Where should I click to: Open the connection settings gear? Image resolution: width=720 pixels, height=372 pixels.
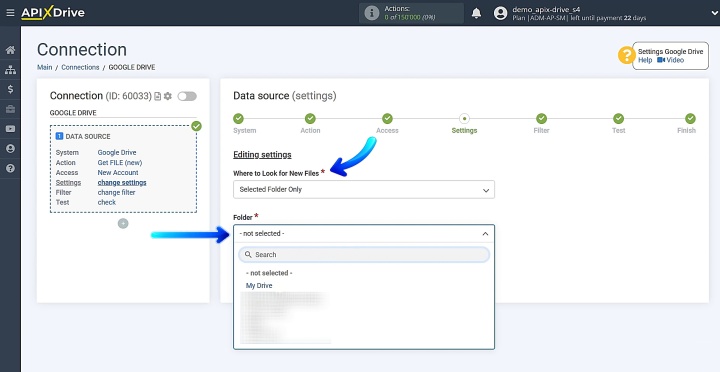point(168,96)
